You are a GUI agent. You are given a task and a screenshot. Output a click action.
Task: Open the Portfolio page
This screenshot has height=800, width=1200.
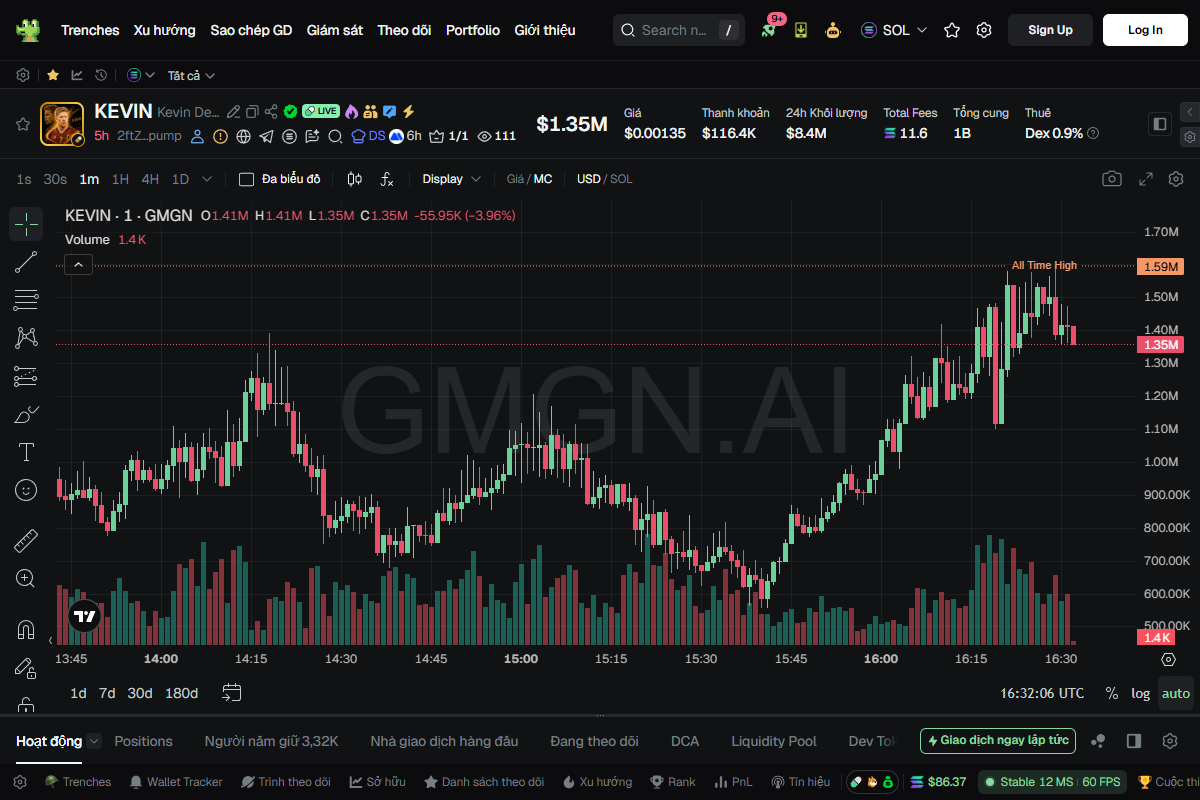[473, 30]
